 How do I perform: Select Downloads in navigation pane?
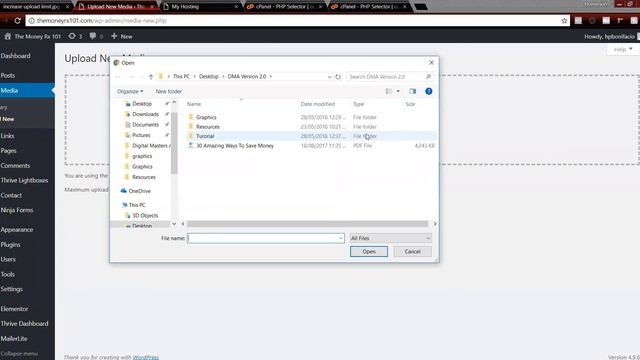[145, 114]
